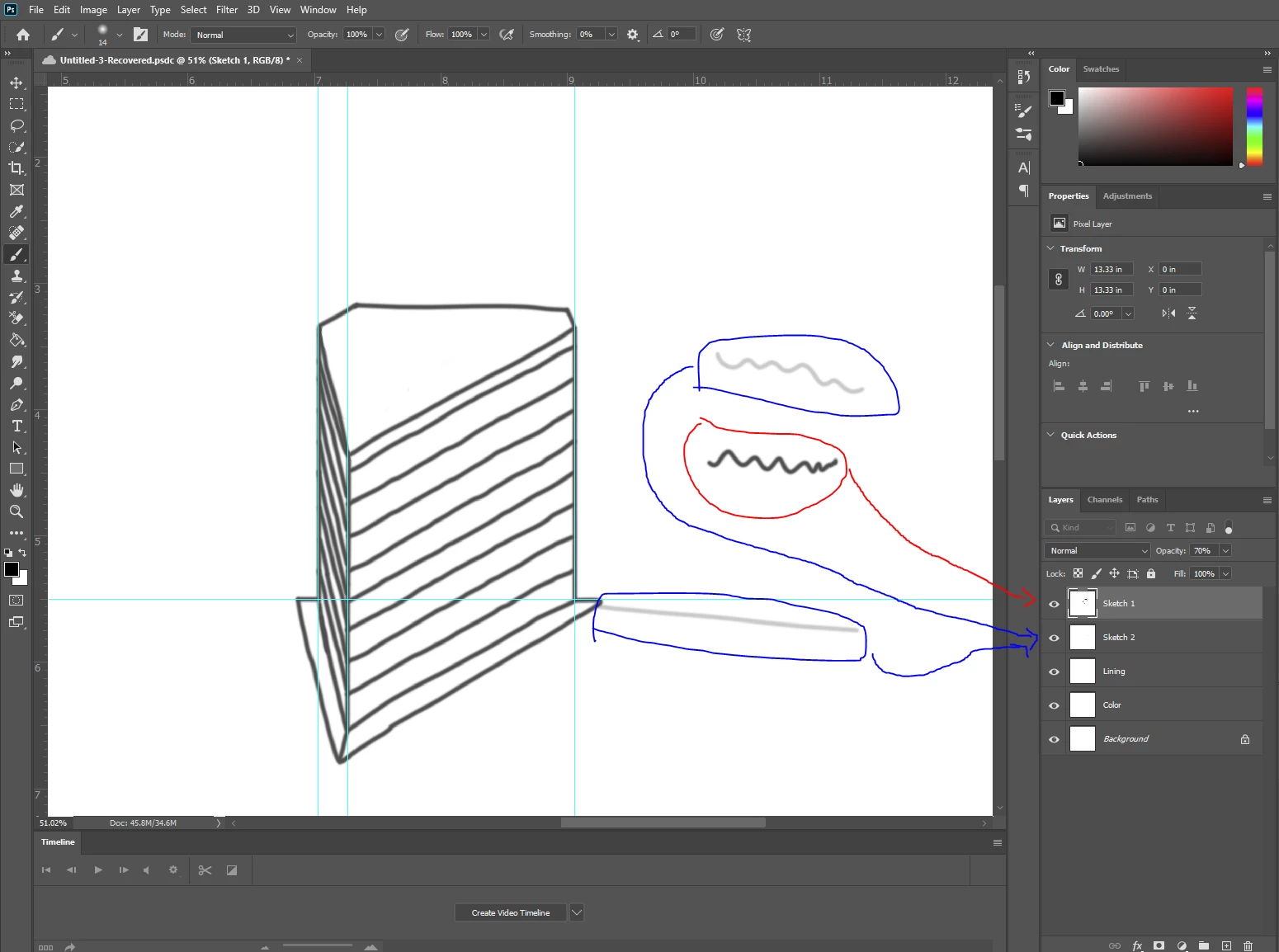Screen dimensions: 1279x952
Task: Delete layer with the trash icon
Action: coord(1248,945)
